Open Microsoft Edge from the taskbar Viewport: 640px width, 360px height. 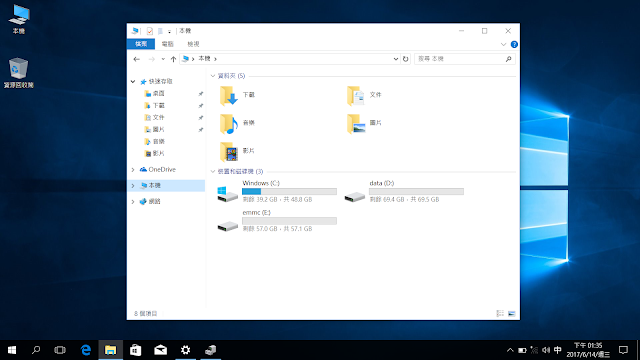coord(86,350)
